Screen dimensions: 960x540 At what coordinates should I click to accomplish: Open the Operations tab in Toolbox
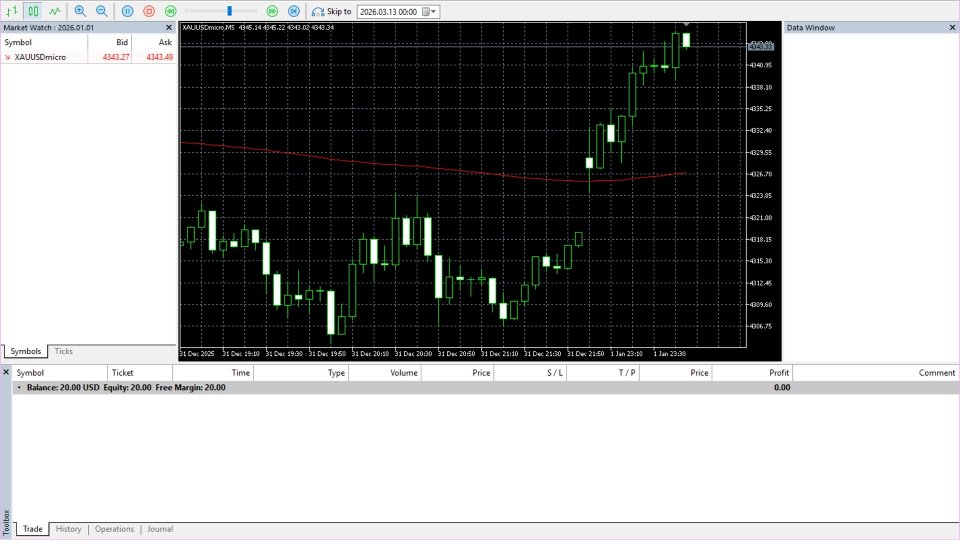(114, 529)
